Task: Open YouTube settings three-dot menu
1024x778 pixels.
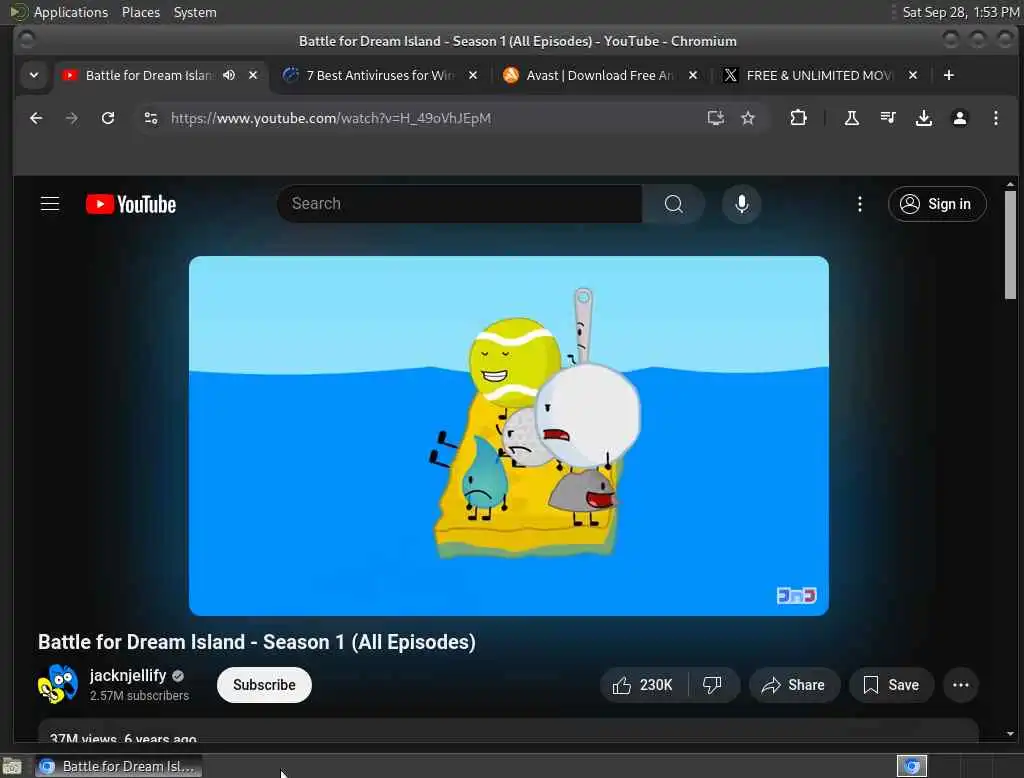Action: pyautogui.click(x=859, y=204)
